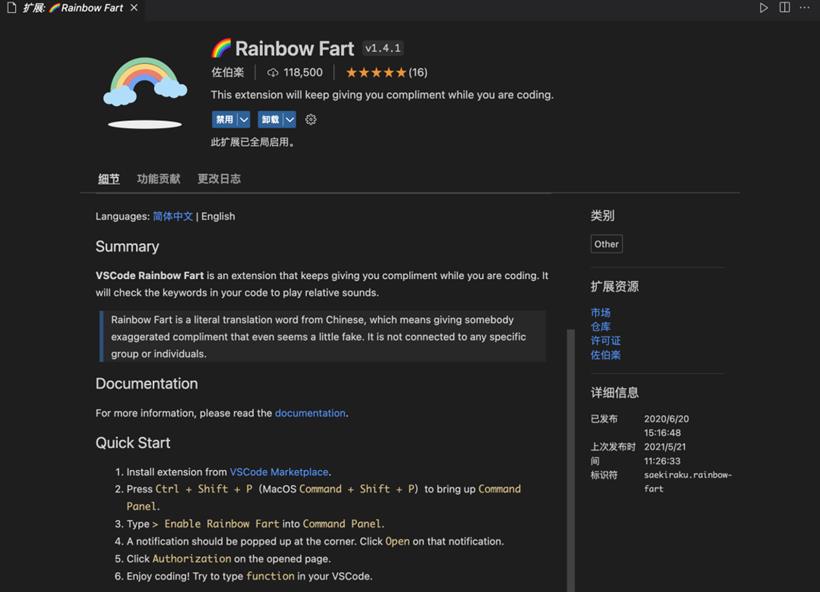Click the version label v1.4.1
820x592 pixels.
point(383,49)
